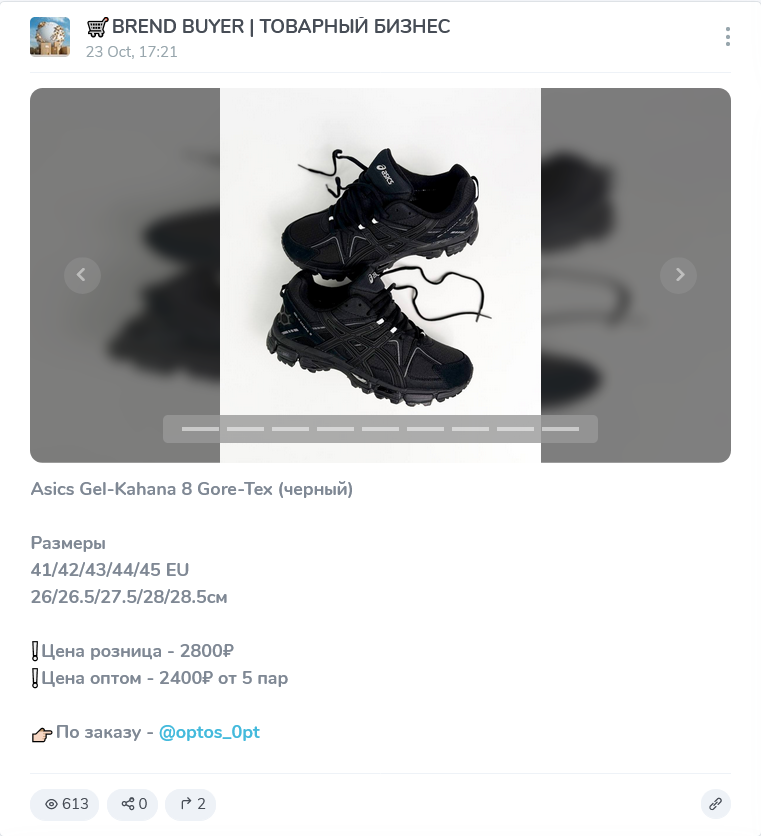Open the three-dot post options menu

[727, 37]
